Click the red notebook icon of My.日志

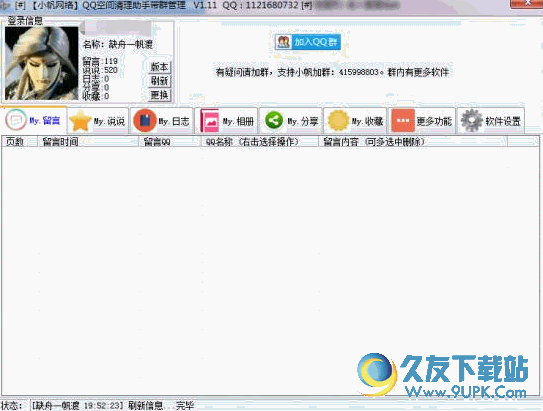click(x=145, y=121)
